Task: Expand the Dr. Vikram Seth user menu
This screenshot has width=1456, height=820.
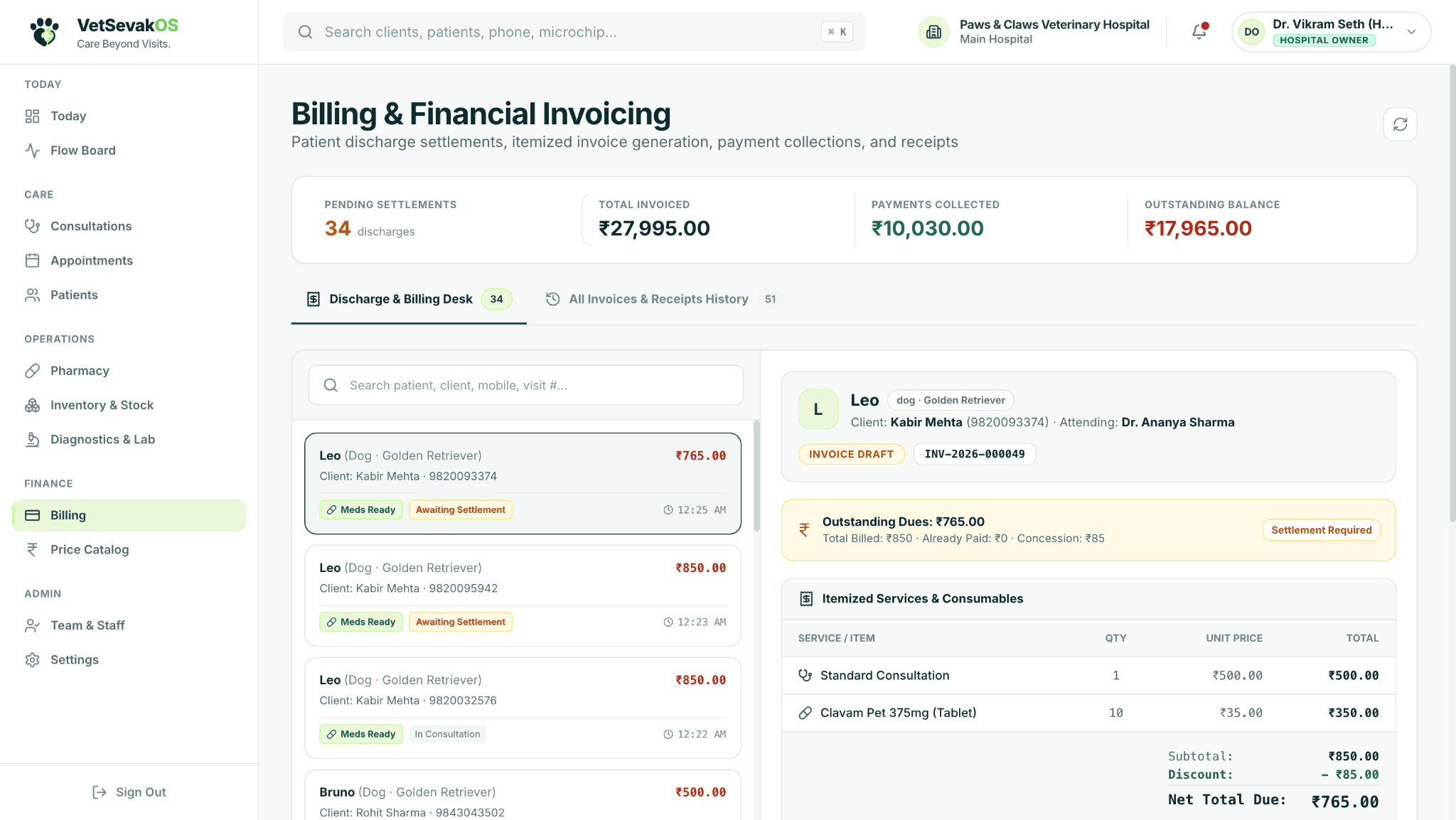Action: coord(1331,32)
